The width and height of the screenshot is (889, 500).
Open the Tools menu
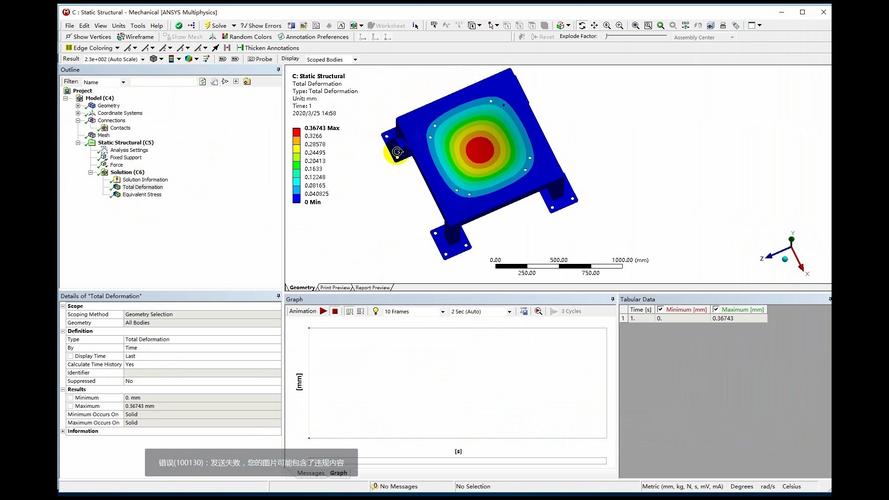pos(138,26)
